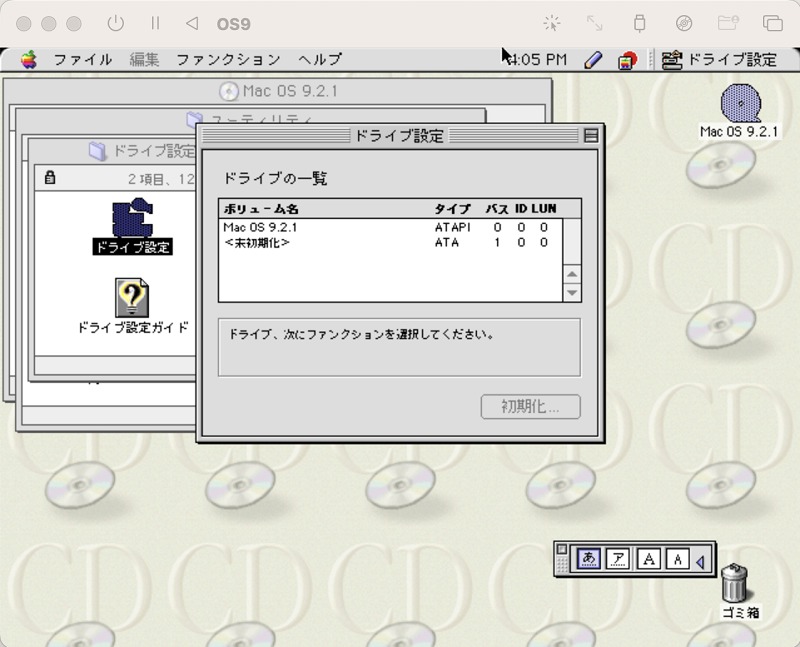Select katakana ア input mode
This screenshot has height=647, width=800.
tap(618, 559)
